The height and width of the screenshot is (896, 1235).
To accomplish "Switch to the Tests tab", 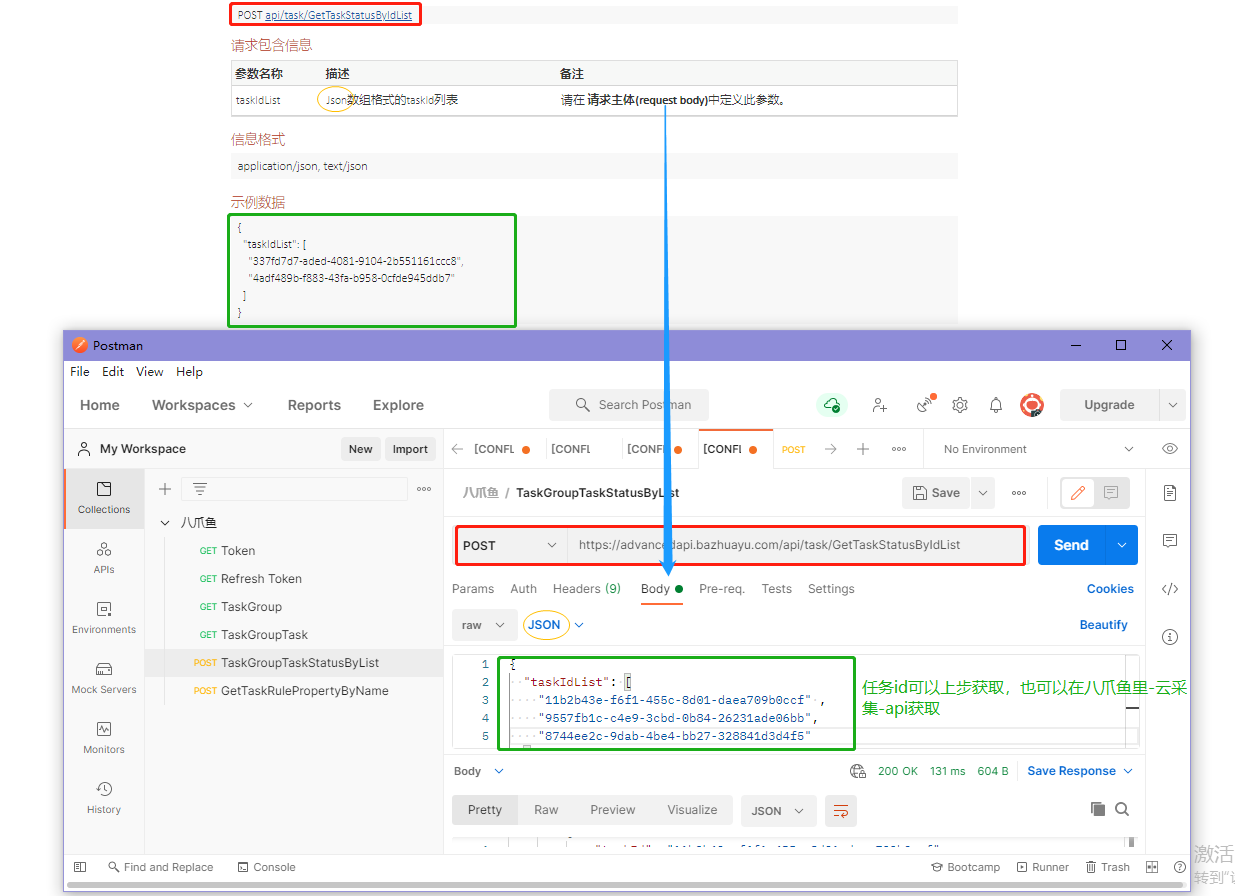I will (777, 589).
